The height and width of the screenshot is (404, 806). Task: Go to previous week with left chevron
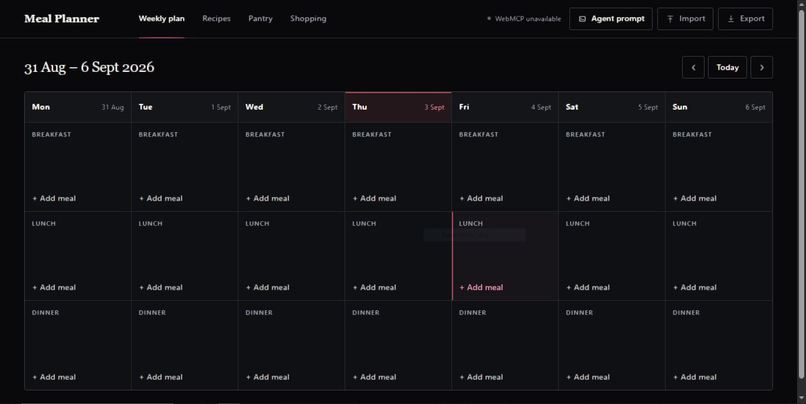coord(693,67)
